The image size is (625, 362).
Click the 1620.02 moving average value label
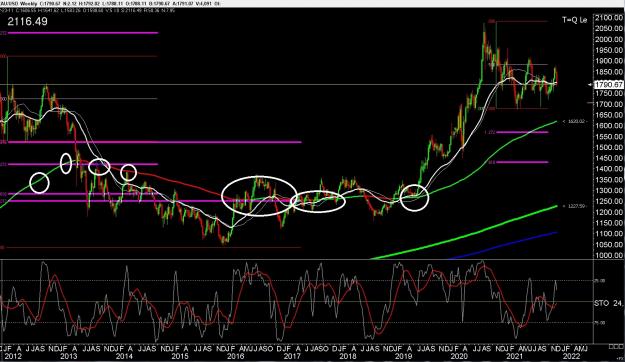576,121
